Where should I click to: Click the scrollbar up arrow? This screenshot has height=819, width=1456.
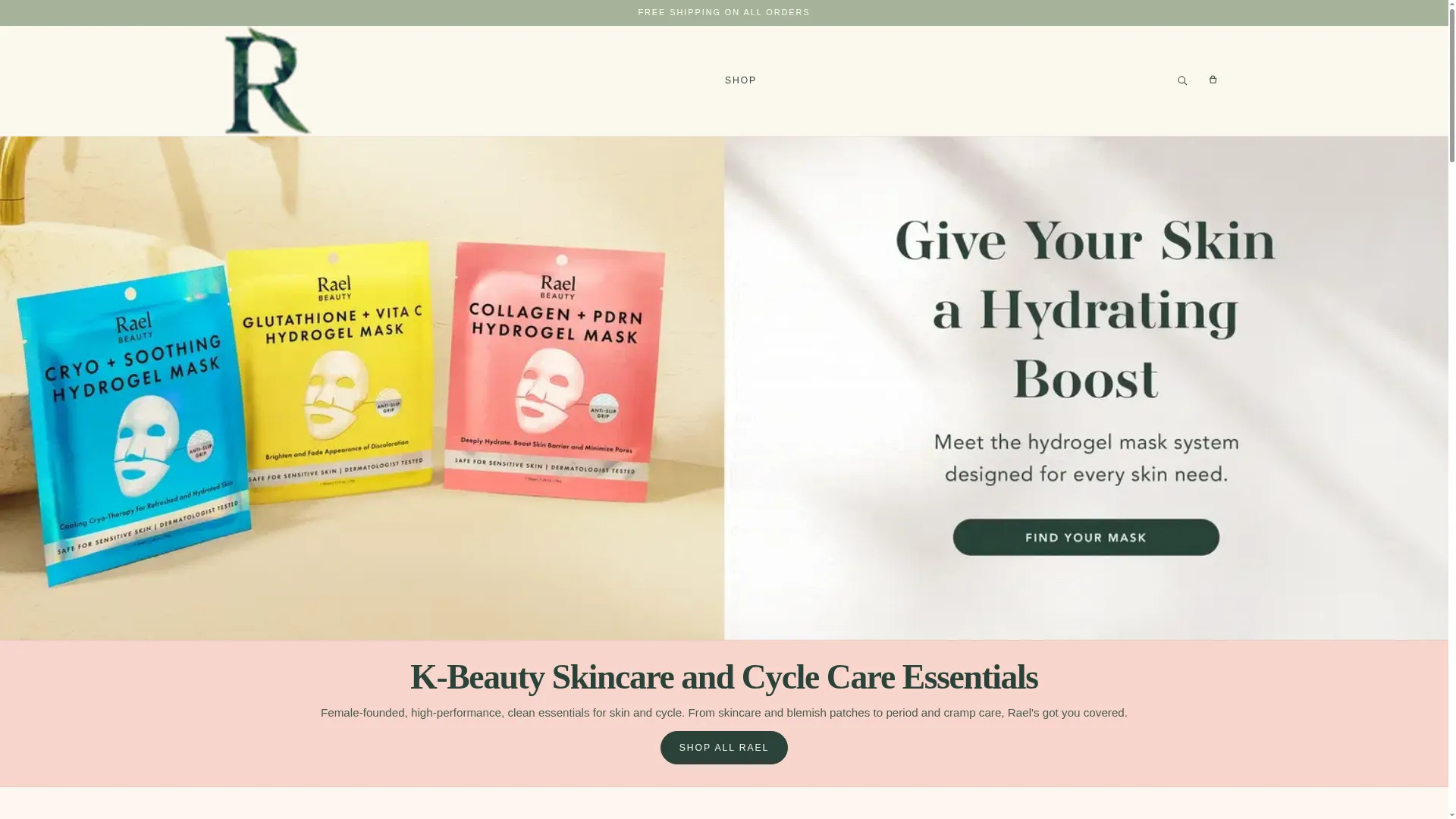pos(1451,5)
